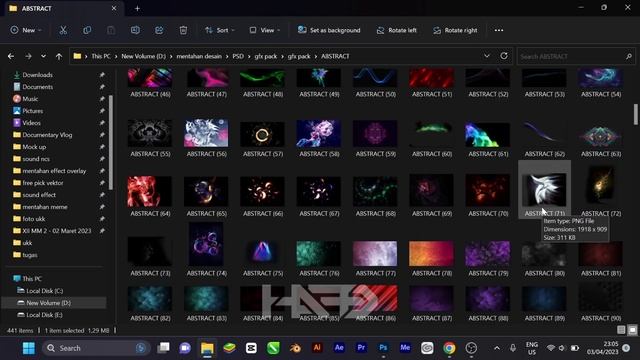Screen dimensions: 640x360
Task: Click the Refresh icon
Action: [x=504, y=56]
